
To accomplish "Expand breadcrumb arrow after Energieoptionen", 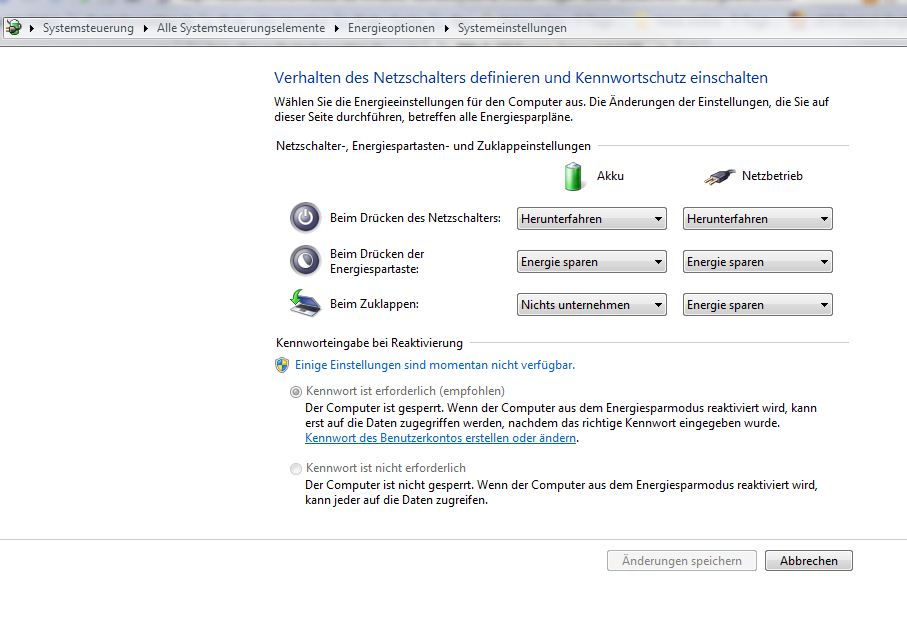I will [447, 28].
